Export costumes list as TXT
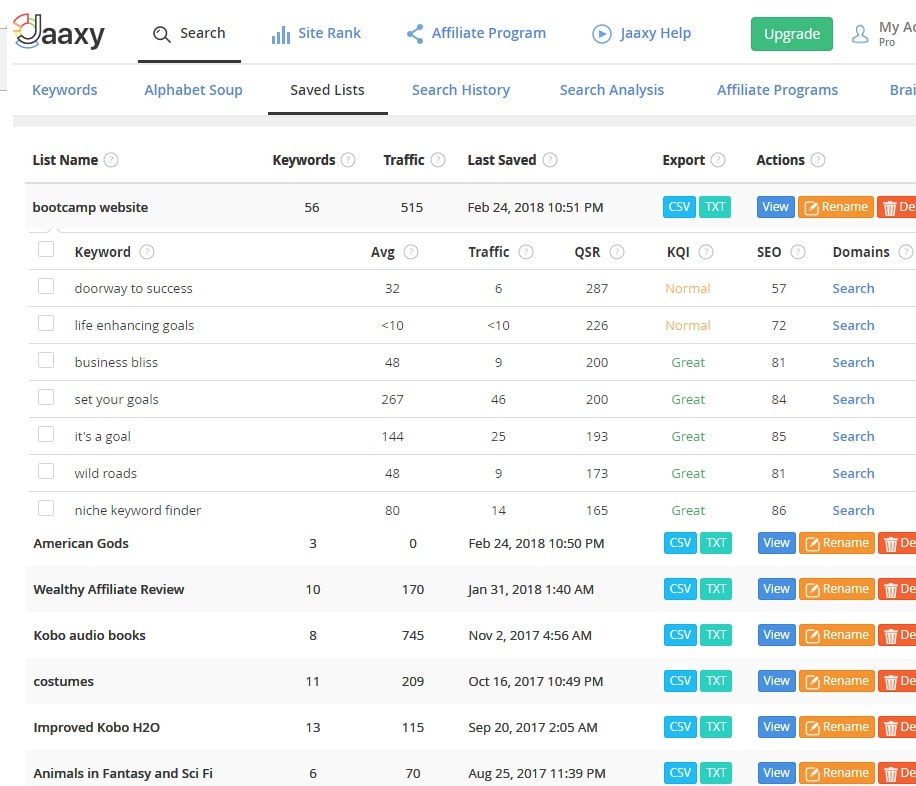916x786 pixels. coord(716,681)
